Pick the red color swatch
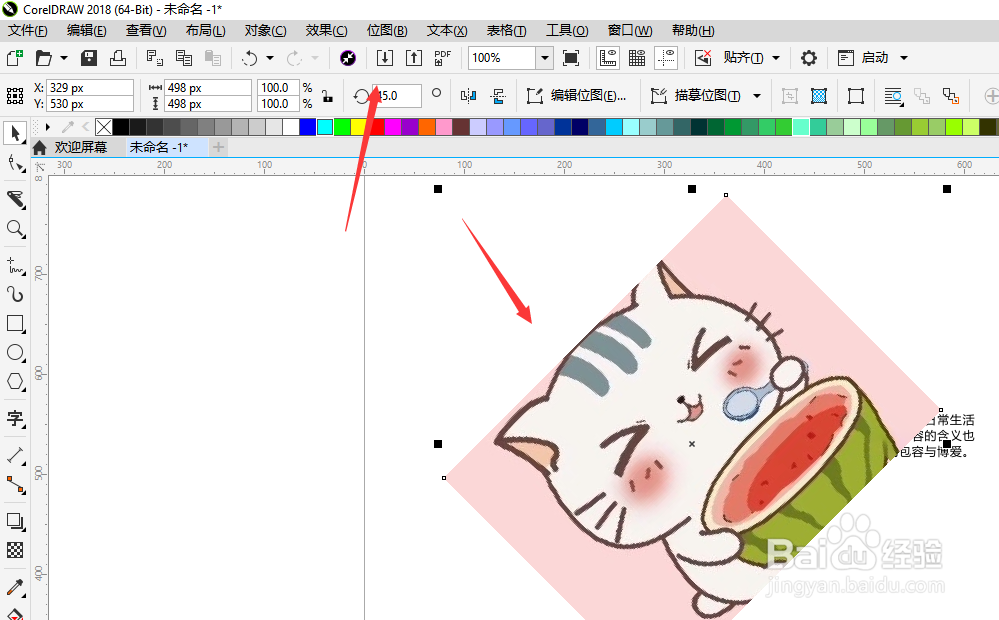 (x=376, y=127)
